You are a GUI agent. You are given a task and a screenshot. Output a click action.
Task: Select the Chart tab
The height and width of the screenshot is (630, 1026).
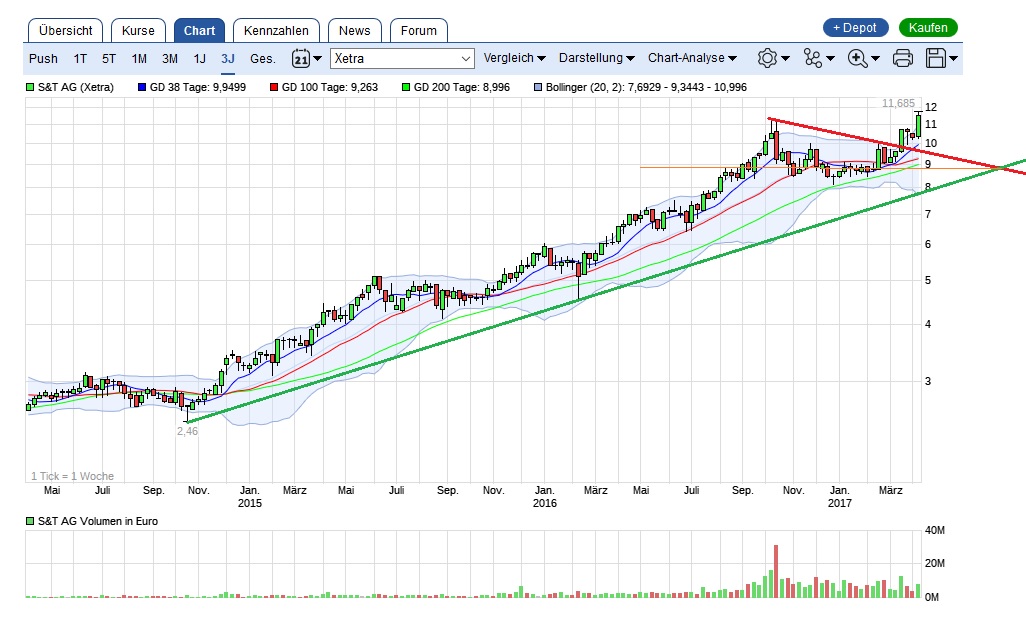click(x=200, y=31)
